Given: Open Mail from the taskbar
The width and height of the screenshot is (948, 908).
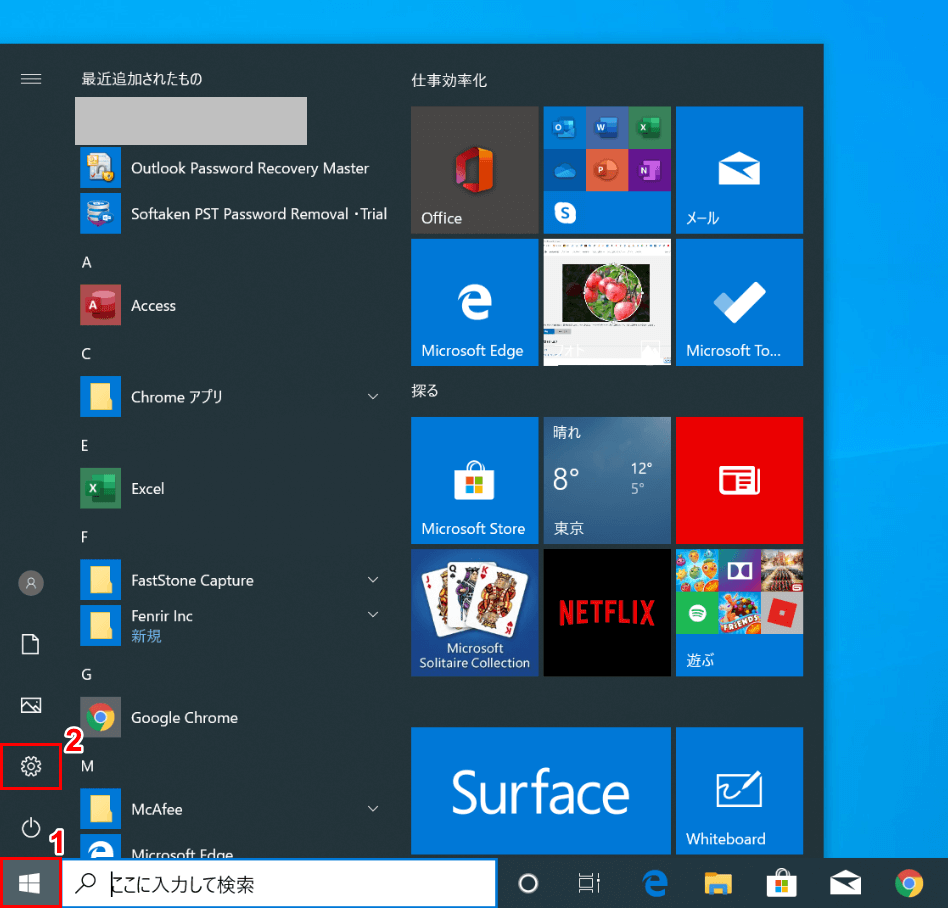Looking at the screenshot, I should click(845, 883).
